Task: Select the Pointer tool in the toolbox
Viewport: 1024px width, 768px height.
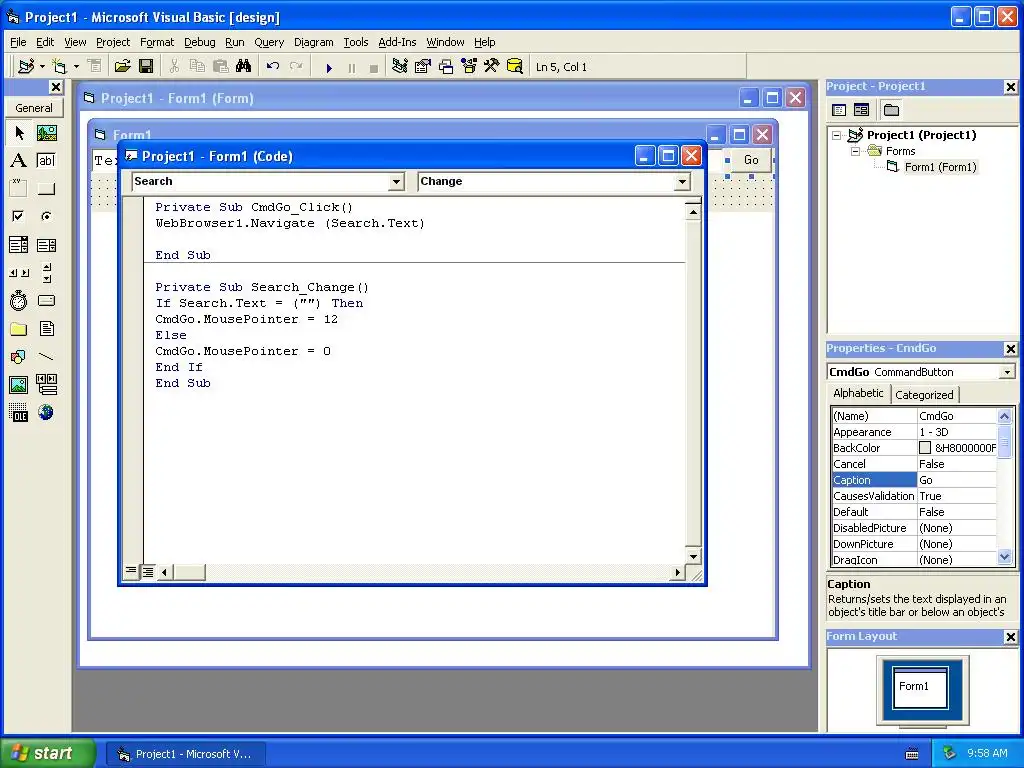Action: coord(19,133)
